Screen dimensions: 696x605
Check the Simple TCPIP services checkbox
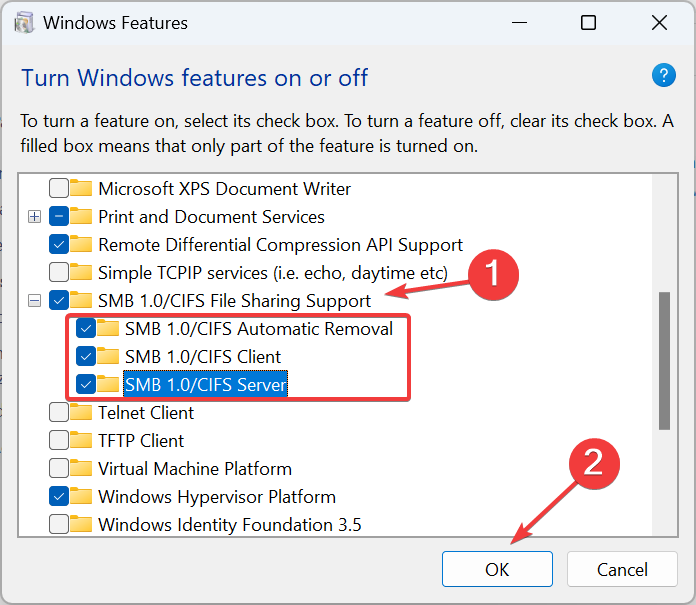pos(59,272)
